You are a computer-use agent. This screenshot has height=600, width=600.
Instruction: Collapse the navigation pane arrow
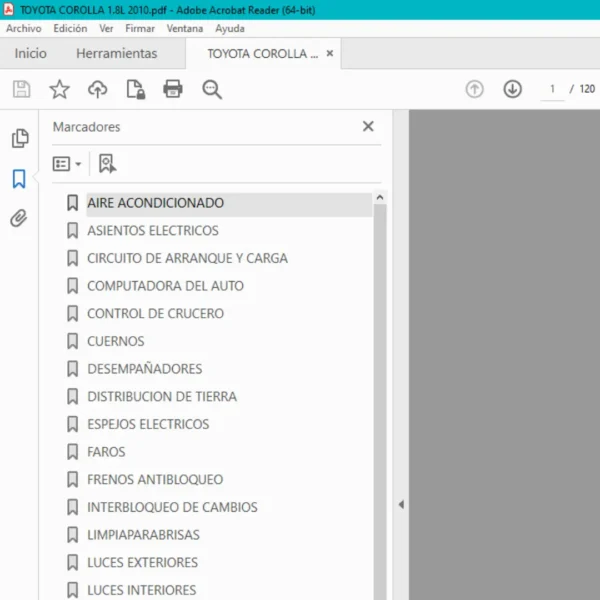click(x=401, y=505)
